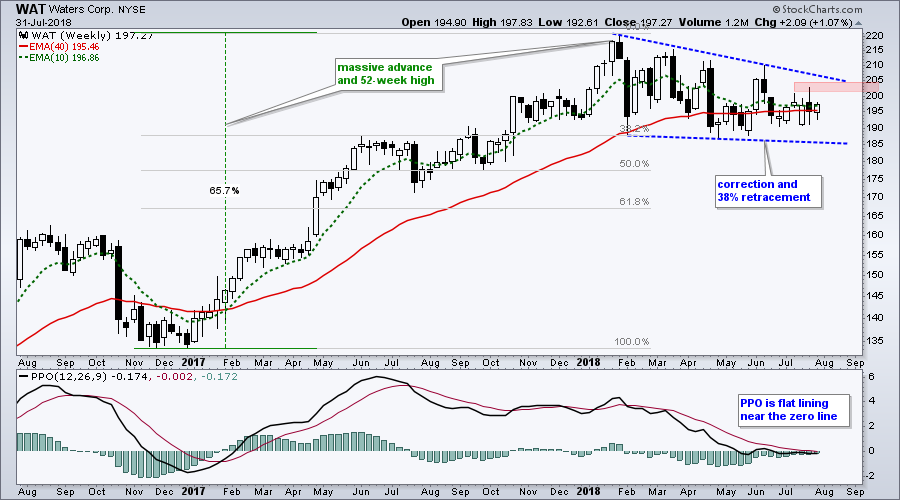Click the 0 label on PPO scale
900x500 pixels.
(x=871, y=451)
